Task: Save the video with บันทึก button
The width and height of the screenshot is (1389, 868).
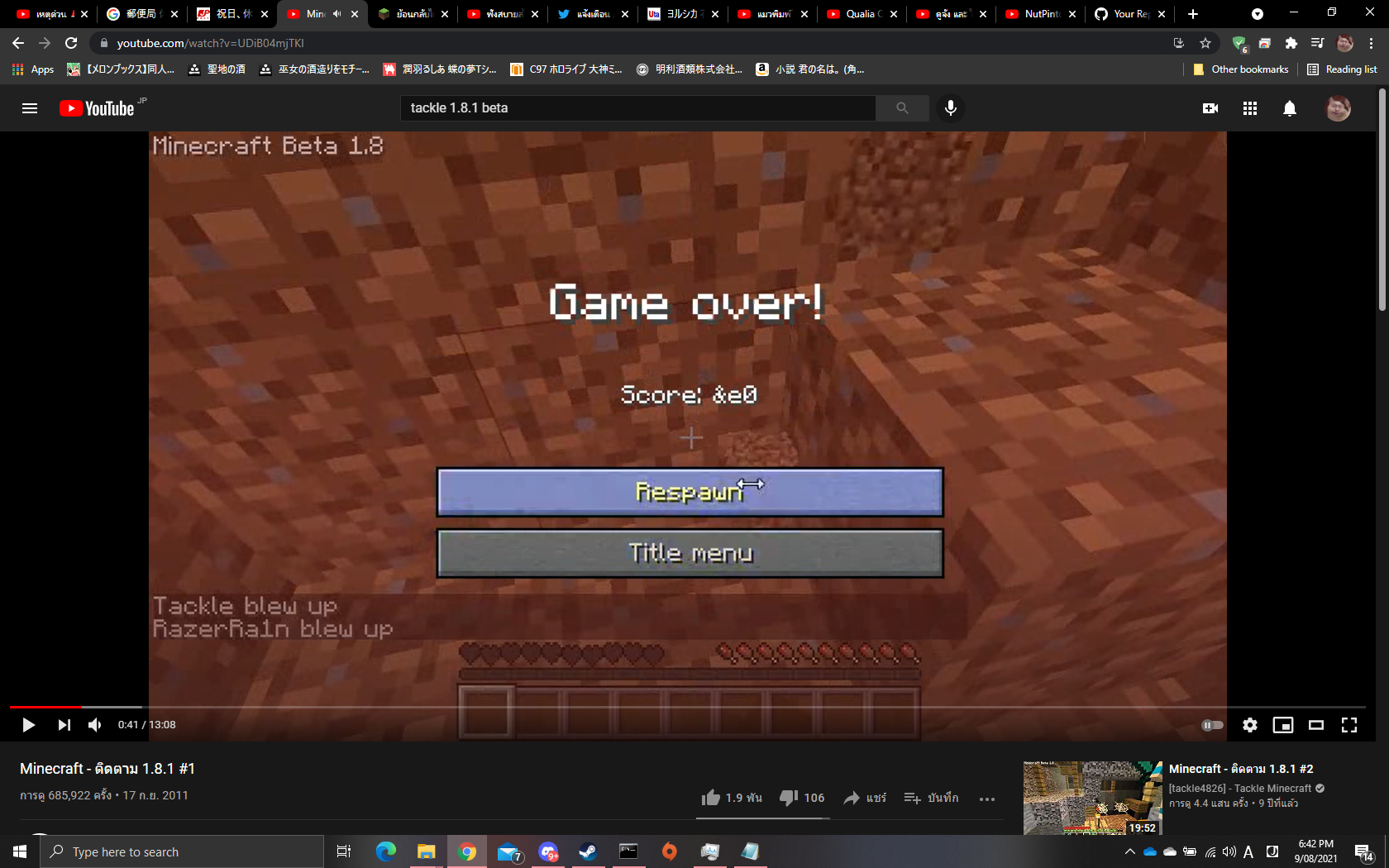Action: (x=931, y=798)
